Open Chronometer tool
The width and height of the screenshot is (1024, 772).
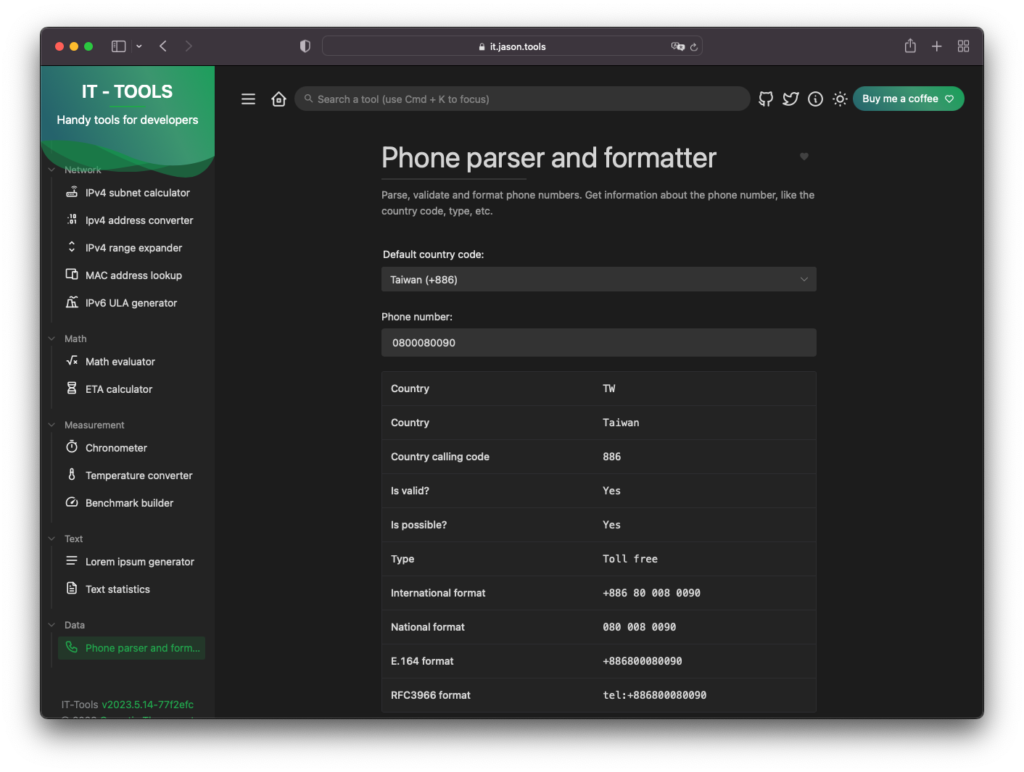(x=131, y=447)
